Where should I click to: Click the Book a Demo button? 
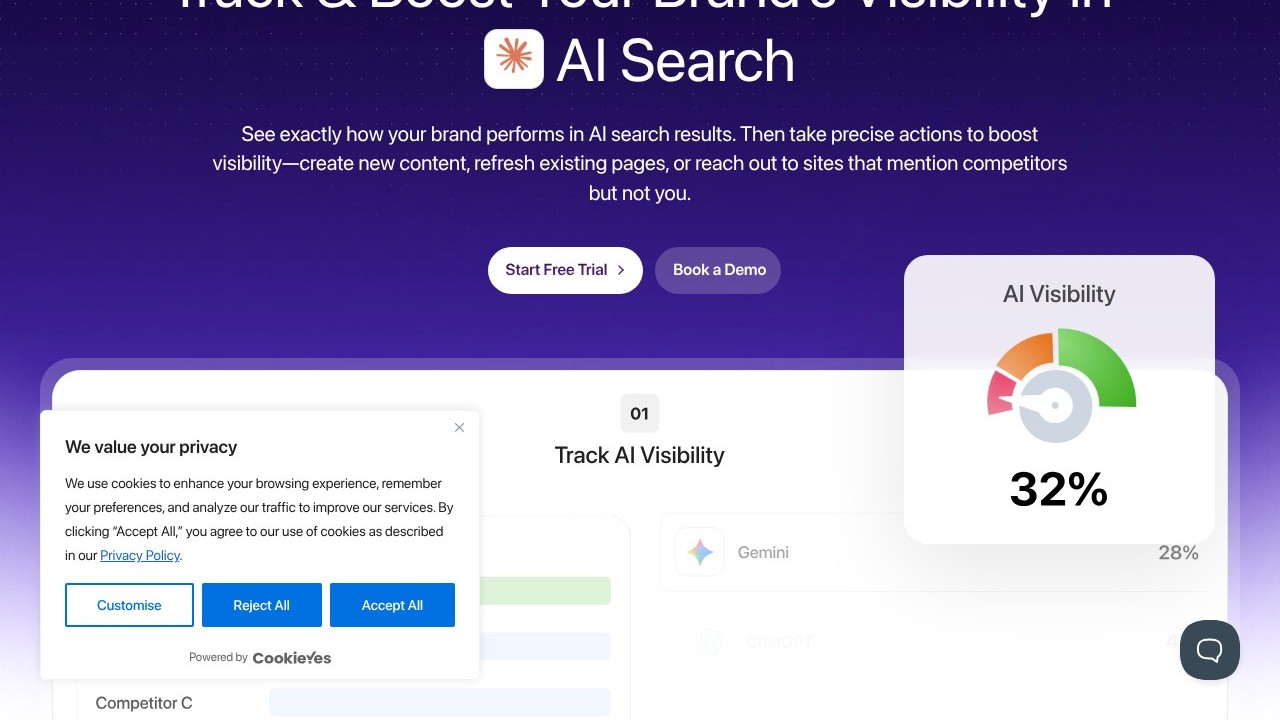[x=718, y=270]
